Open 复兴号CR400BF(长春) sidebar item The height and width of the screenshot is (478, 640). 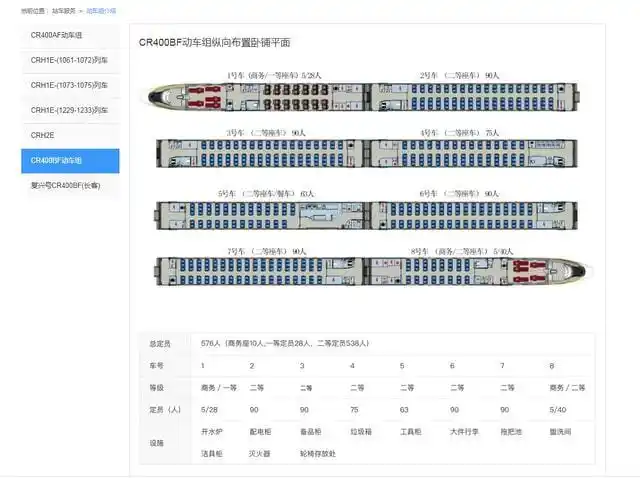70,186
